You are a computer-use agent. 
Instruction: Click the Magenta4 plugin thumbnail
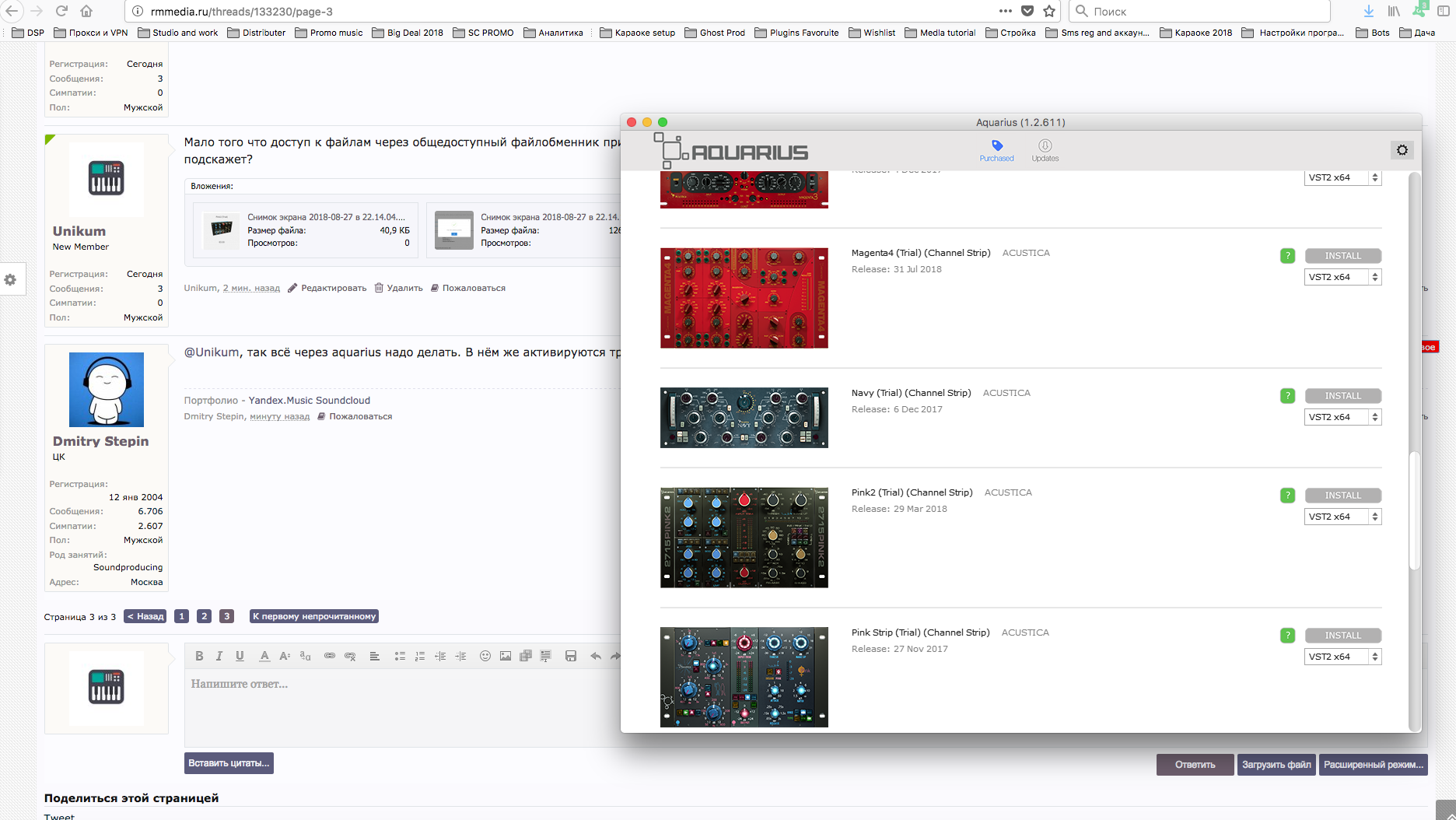pos(744,298)
